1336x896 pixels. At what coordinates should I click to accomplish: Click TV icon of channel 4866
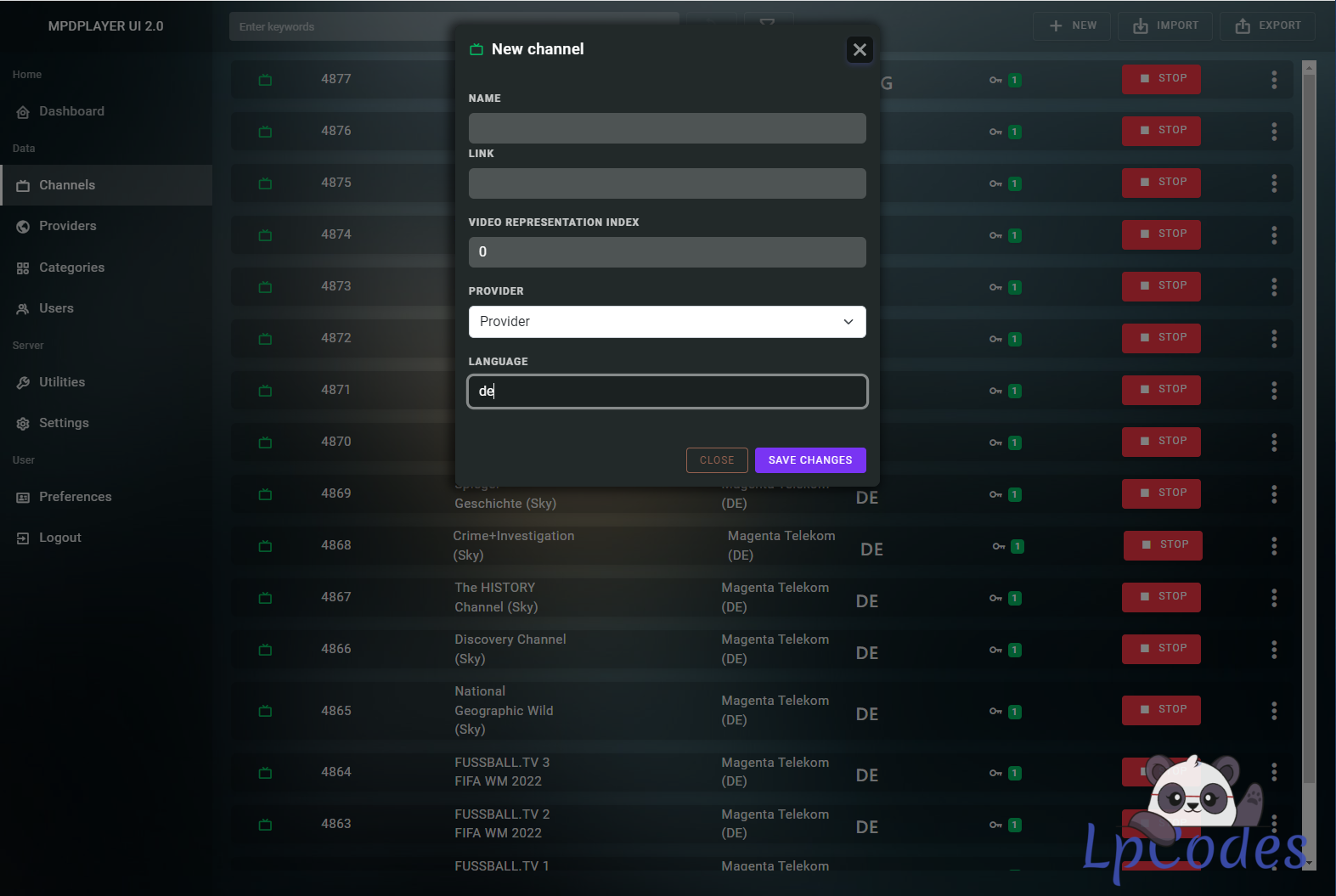(x=265, y=650)
